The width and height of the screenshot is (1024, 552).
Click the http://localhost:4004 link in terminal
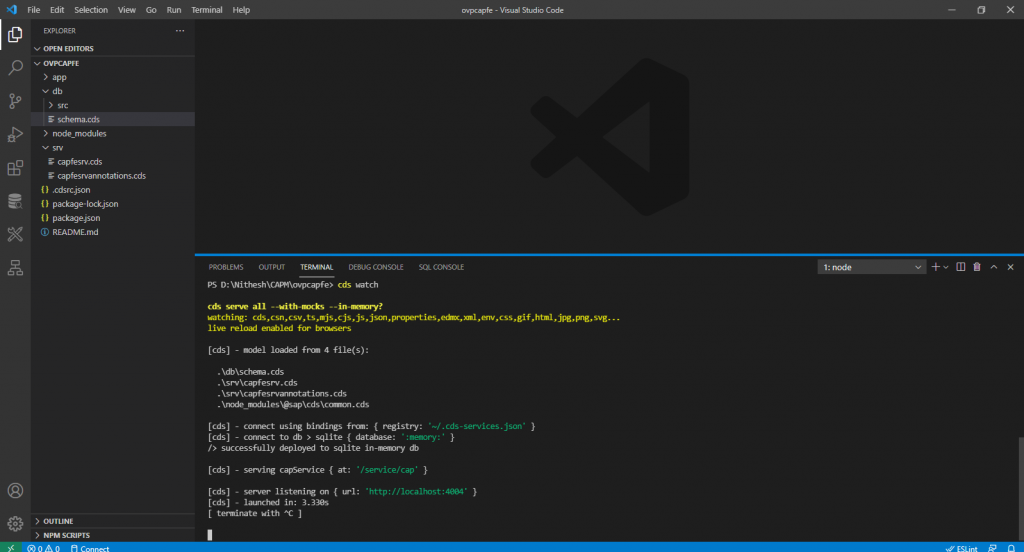coord(418,491)
